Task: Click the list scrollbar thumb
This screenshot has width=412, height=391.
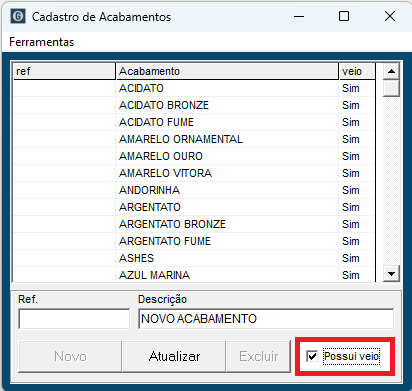Action: click(391, 88)
